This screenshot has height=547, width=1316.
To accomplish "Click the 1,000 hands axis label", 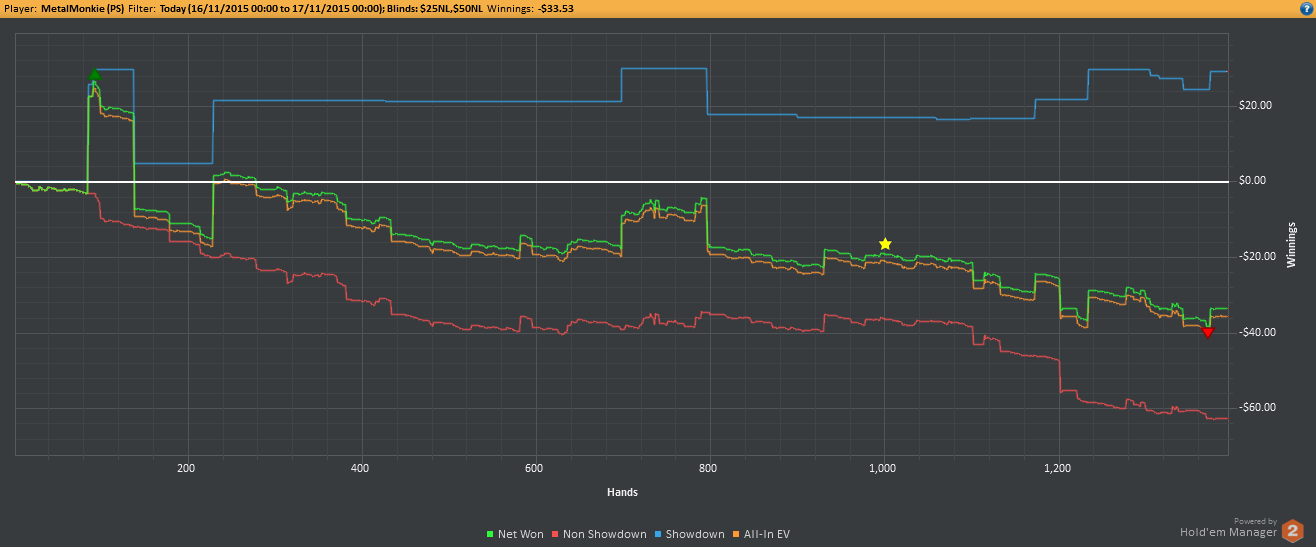I will click(883, 467).
